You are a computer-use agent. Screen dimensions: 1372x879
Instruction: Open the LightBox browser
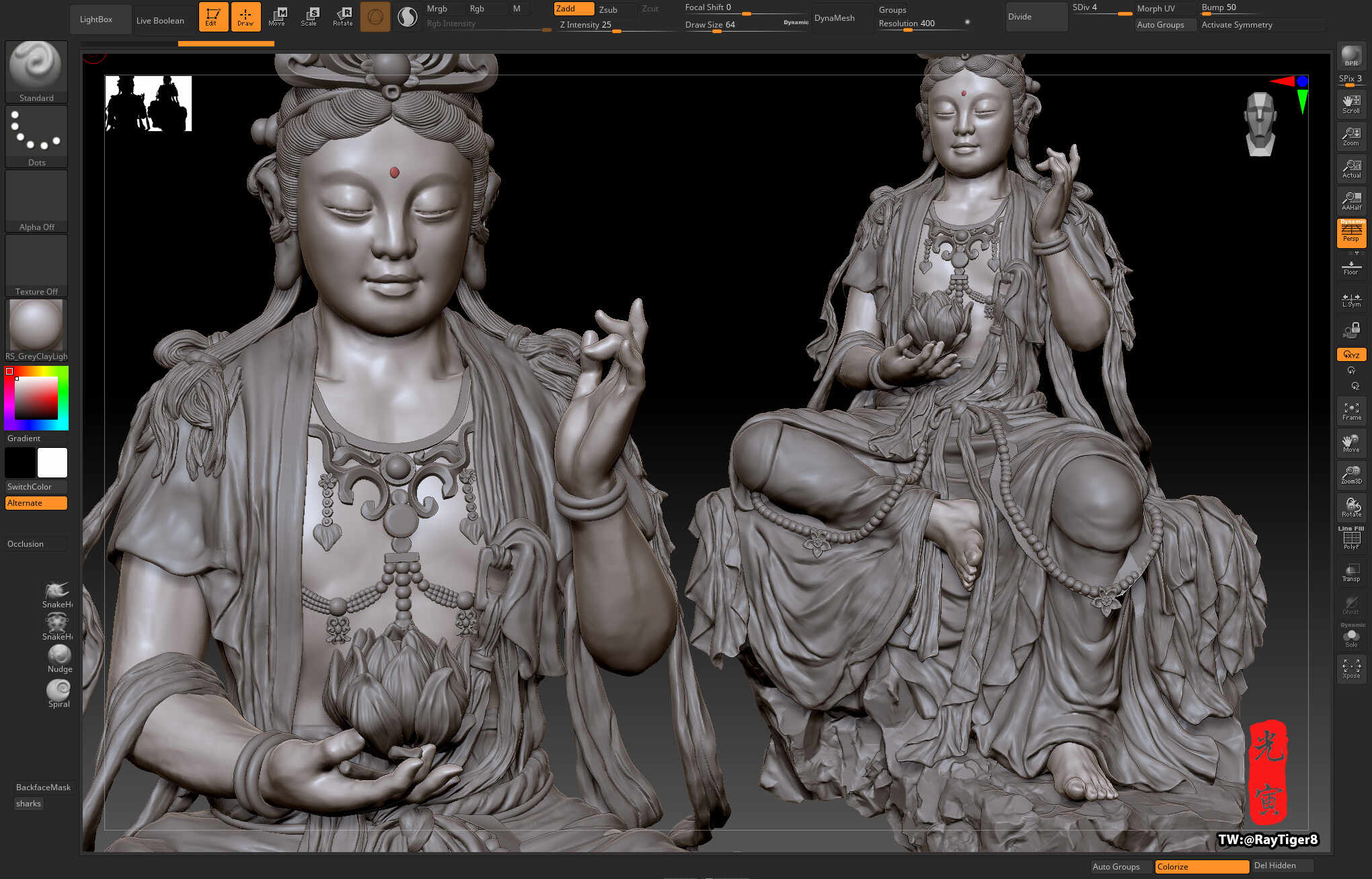(x=100, y=20)
